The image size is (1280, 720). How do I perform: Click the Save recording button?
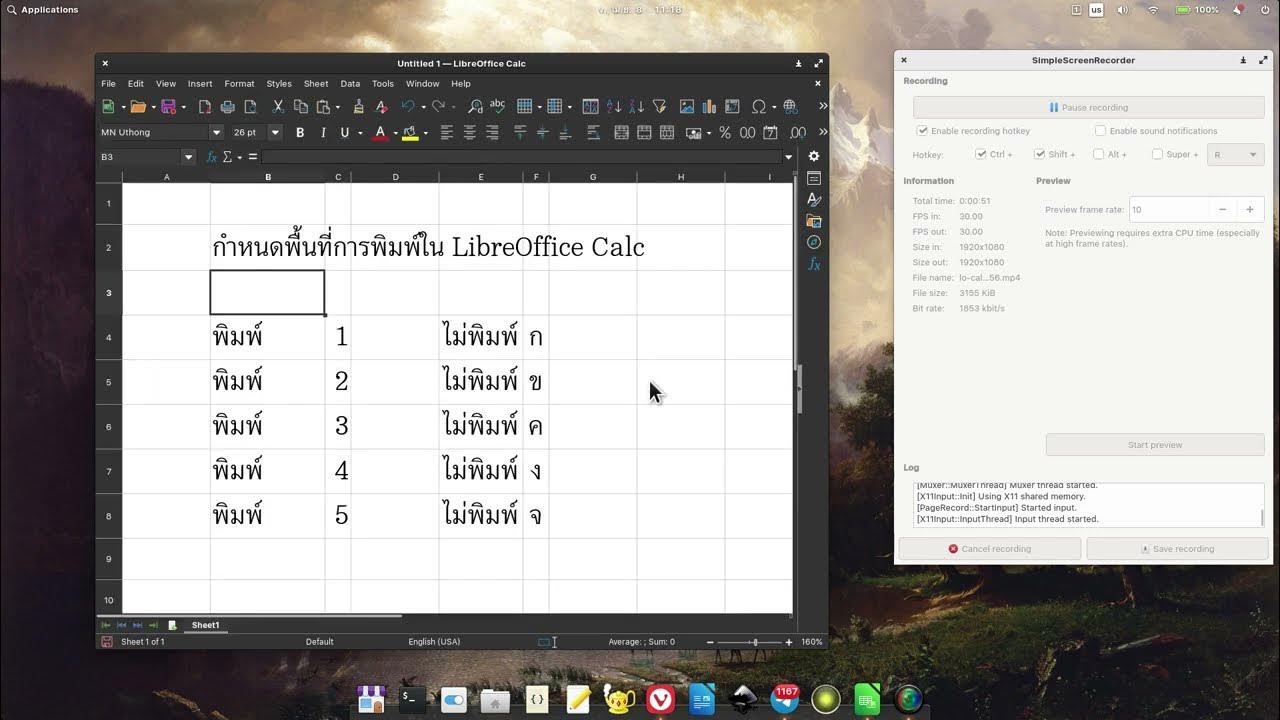(x=1177, y=549)
